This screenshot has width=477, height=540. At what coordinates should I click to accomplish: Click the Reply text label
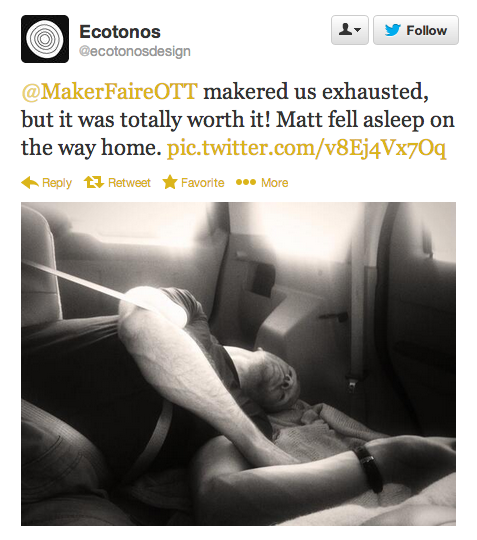tap(57, 183)
